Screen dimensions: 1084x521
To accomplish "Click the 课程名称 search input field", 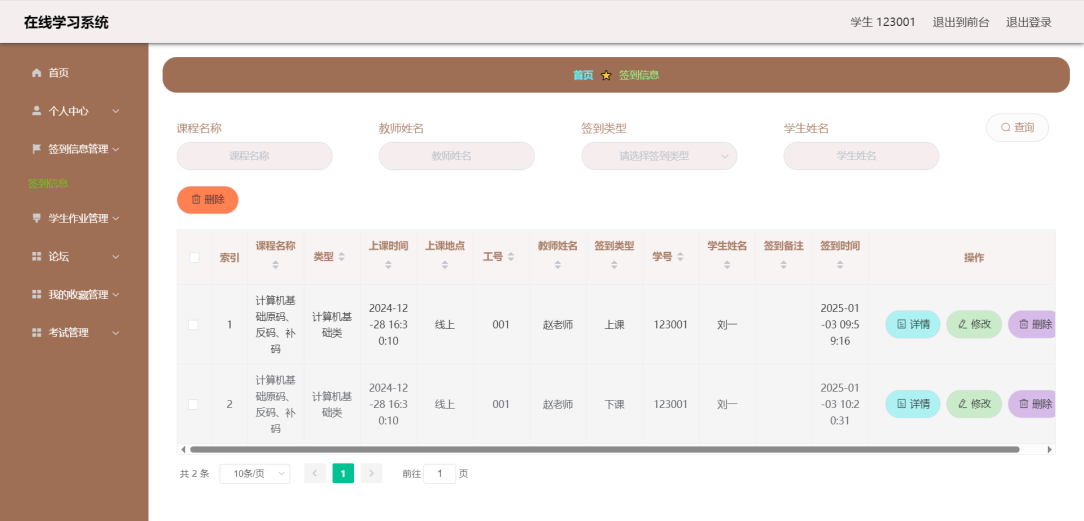I will pyautogui.click(x=254, y=156).
